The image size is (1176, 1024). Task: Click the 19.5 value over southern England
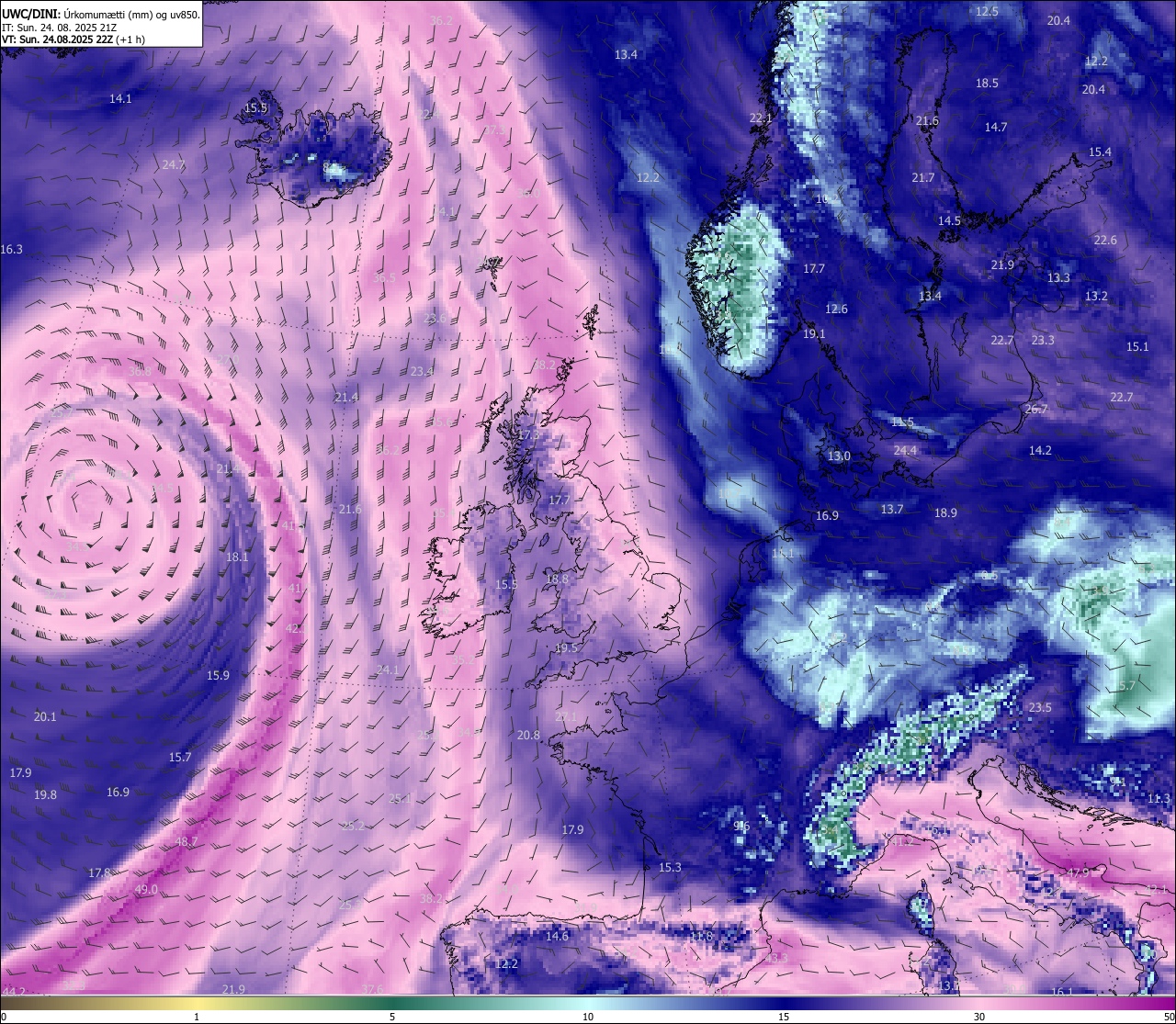(x=566, y=647)
